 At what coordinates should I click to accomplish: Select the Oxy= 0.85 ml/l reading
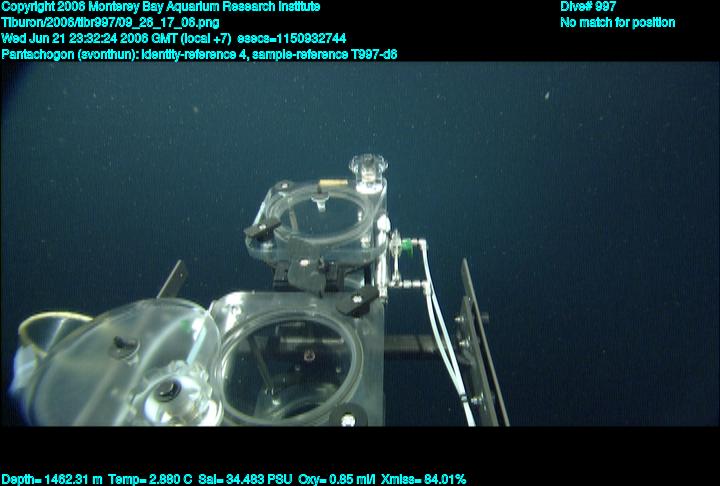(x=337, y=480)
